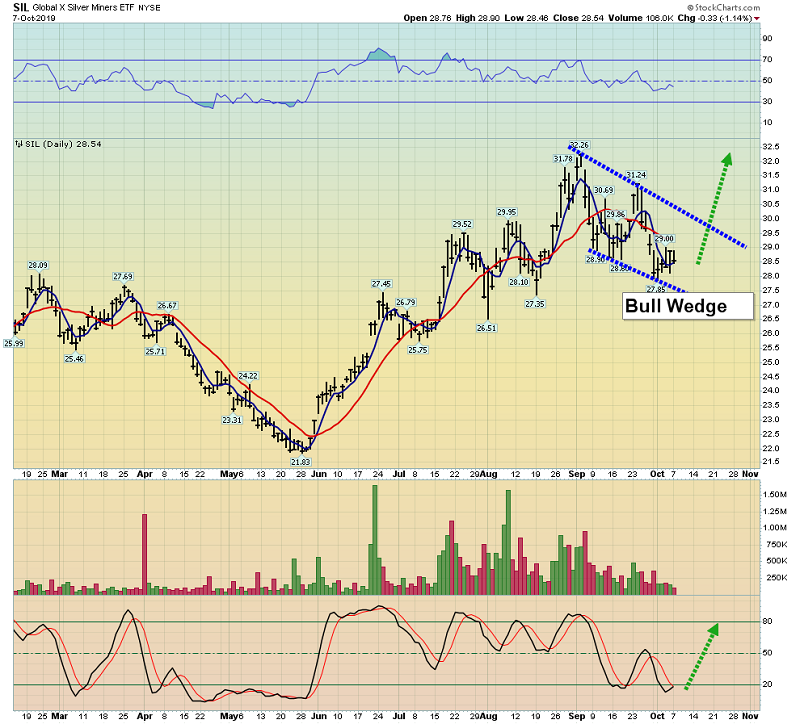Click the 25.75 price label
The image size is (800, 724).
(x=417, y=349)
